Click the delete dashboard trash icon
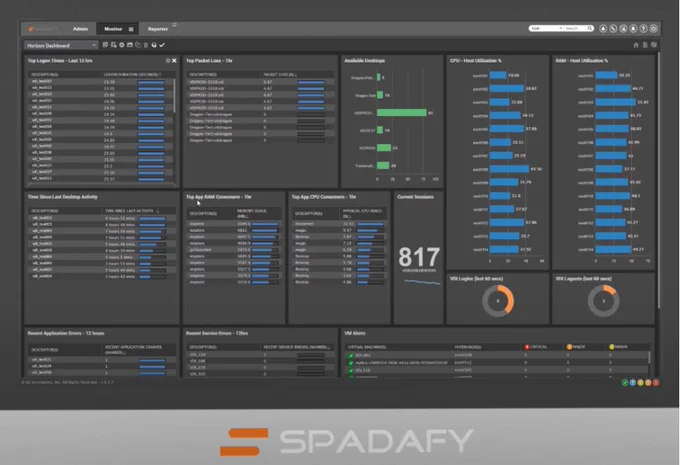680x465 pixels. 146,45
